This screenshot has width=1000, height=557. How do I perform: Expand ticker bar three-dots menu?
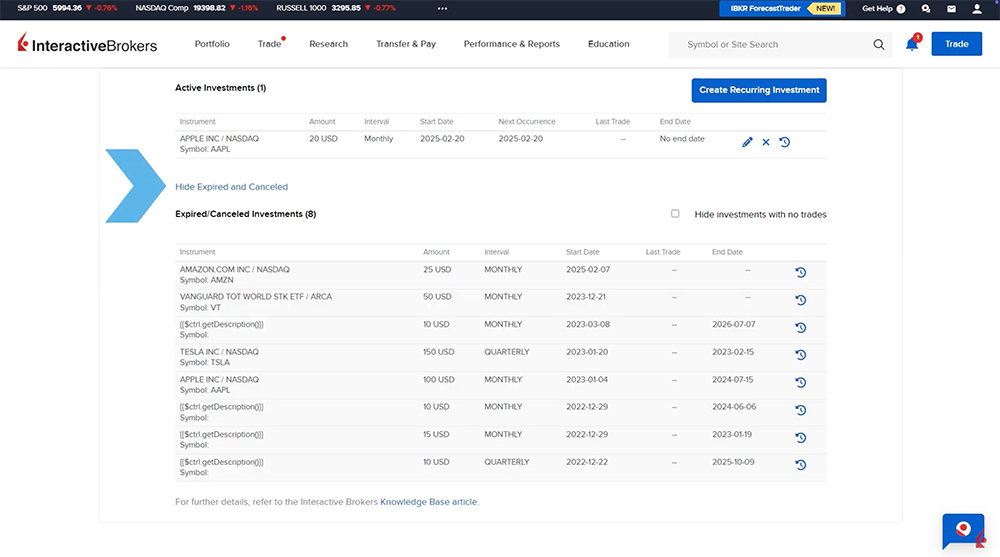[x=442, y=8]
